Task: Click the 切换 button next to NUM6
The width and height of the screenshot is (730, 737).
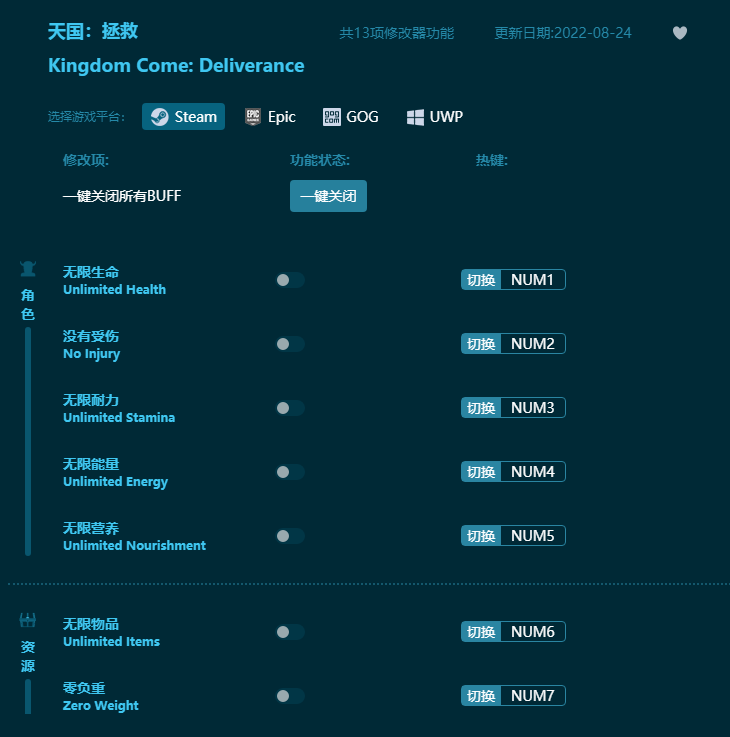Action: (481, 632)
